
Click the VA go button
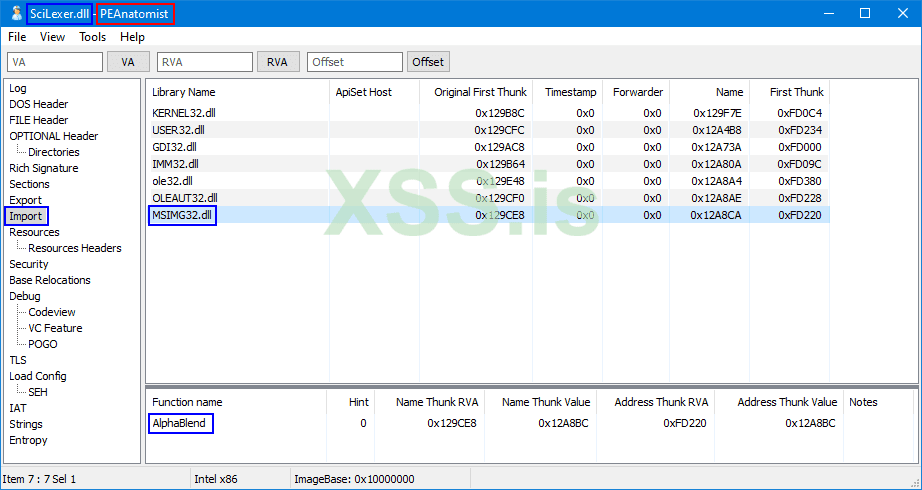[x=128, y=62]
